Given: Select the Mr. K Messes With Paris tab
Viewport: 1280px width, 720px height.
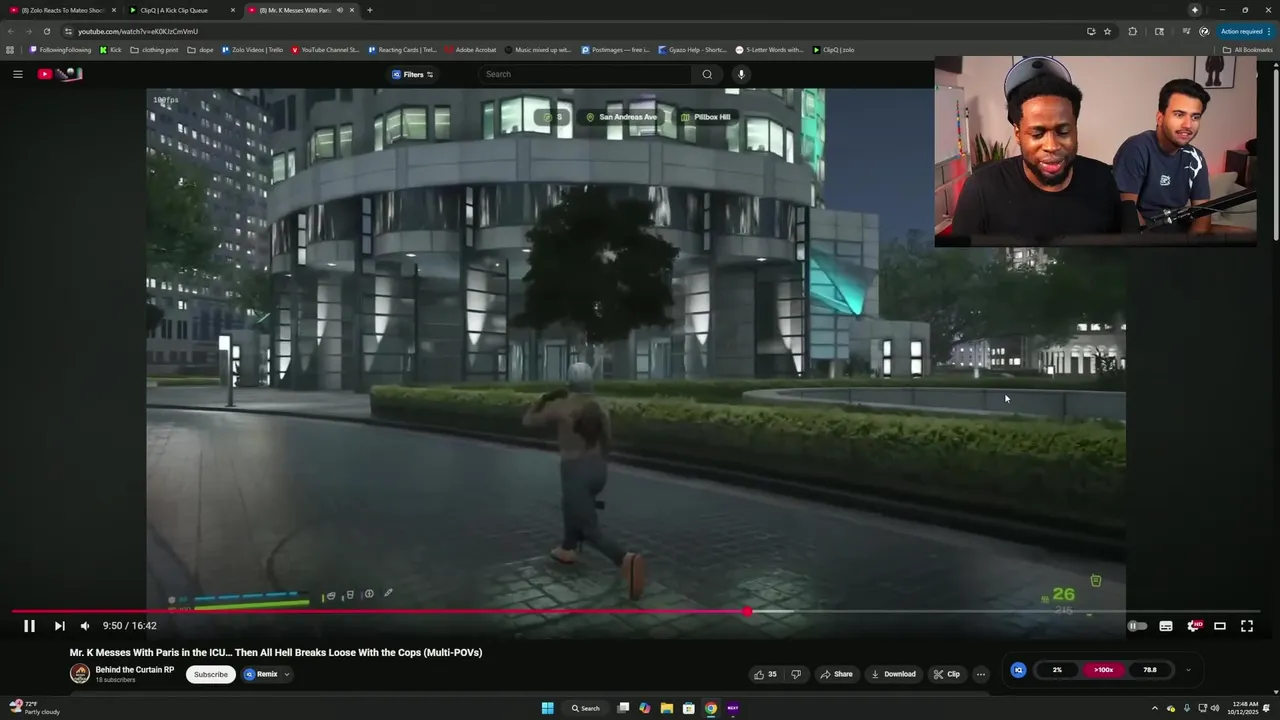Looking at the screenshot, I should point(295,10).
